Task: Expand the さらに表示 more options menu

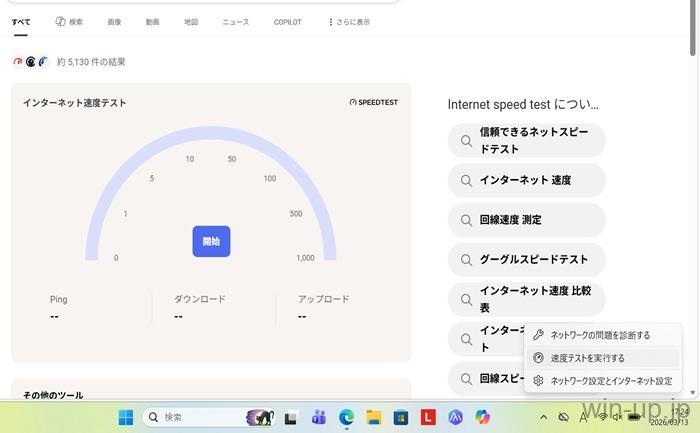Action: (349, 21)
